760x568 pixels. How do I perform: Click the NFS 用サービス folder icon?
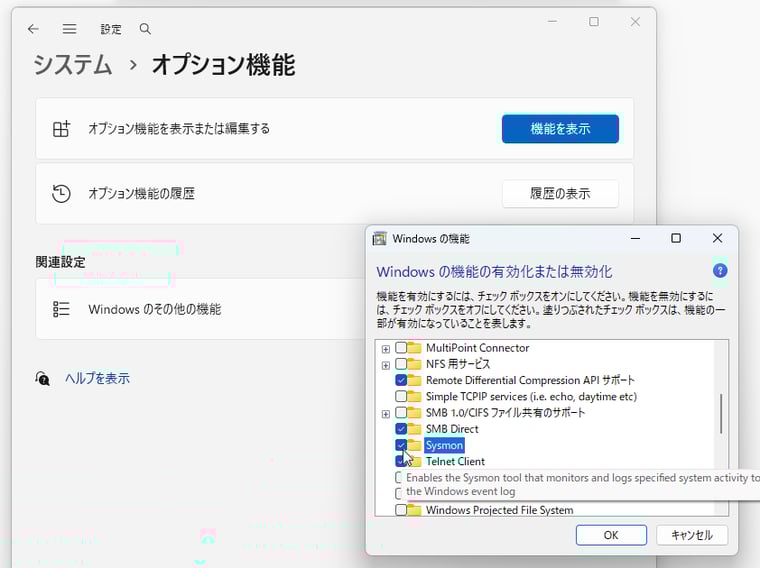[x=414, y=364]
